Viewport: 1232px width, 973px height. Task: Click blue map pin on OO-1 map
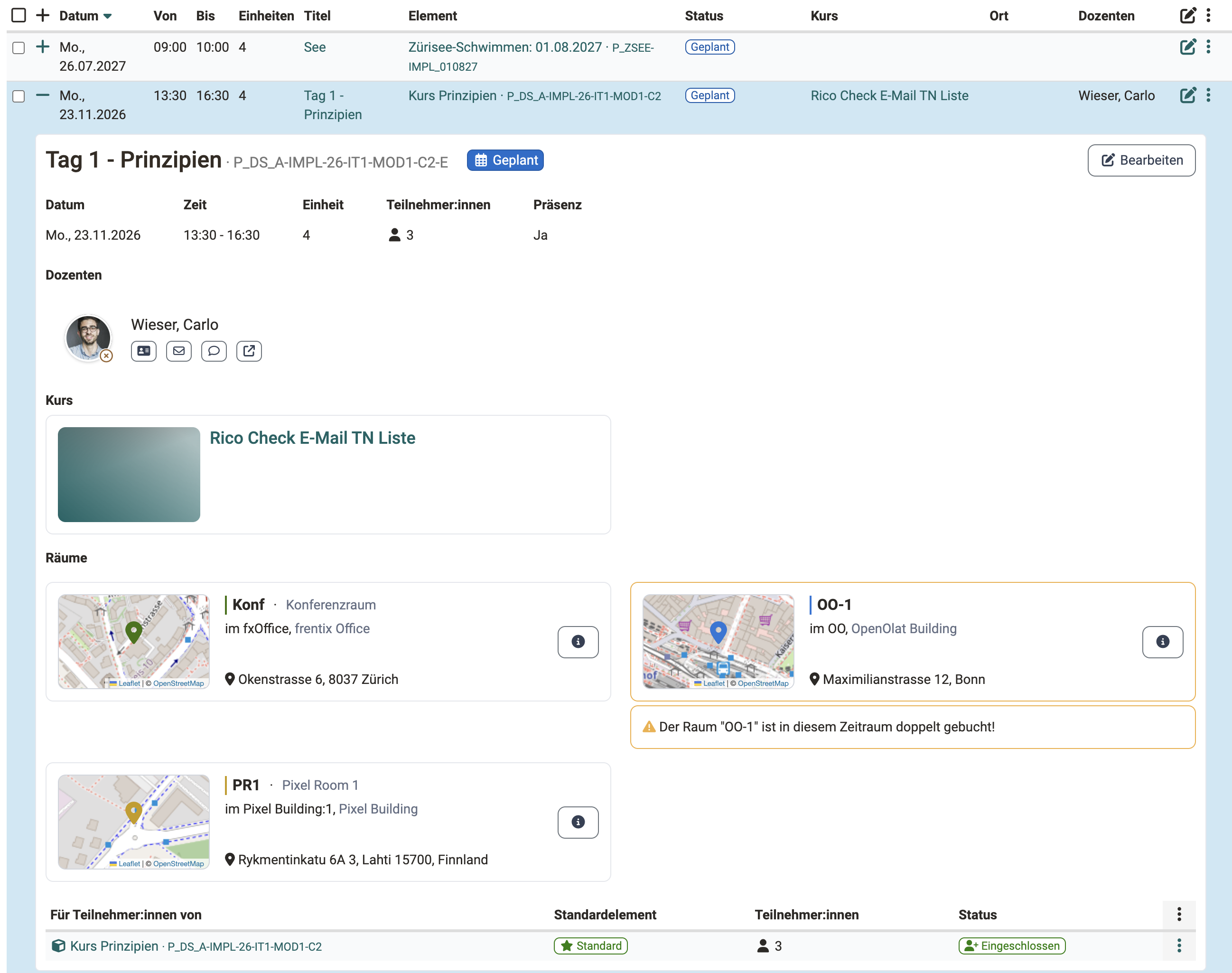pyautogui.click(x=718, y=632)
